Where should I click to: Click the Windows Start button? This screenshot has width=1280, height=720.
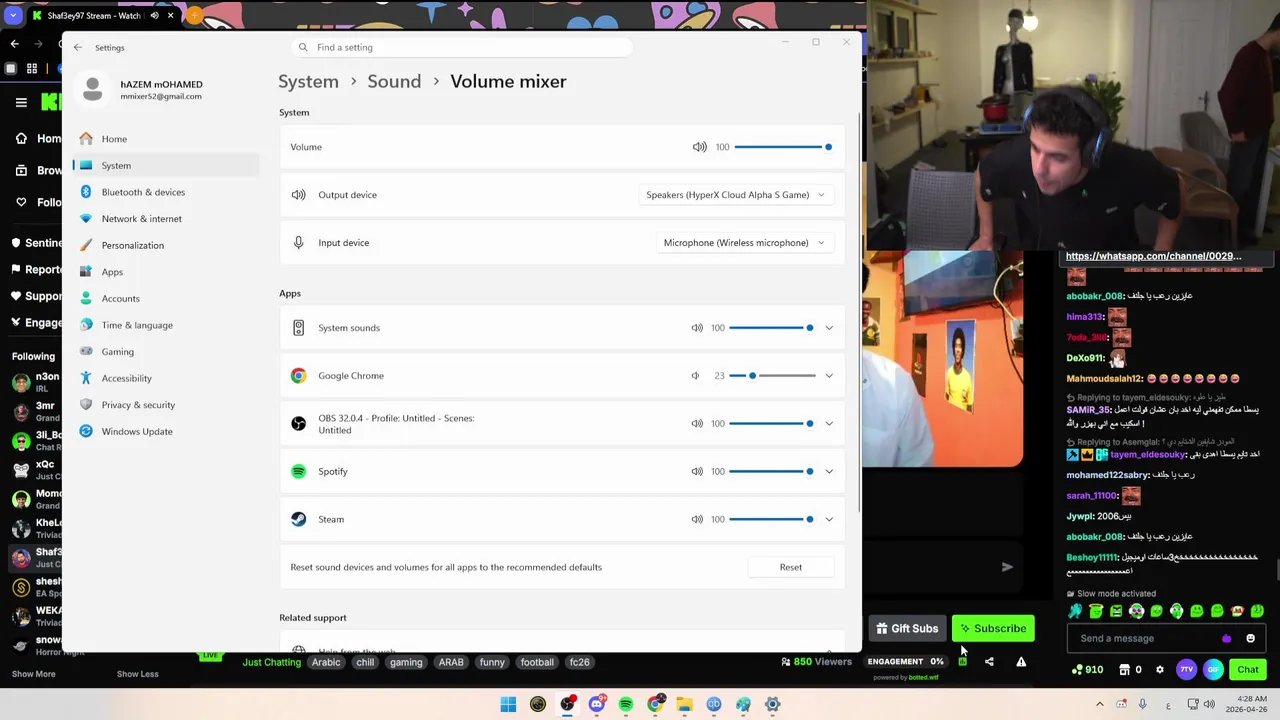[x=508, y=704]
